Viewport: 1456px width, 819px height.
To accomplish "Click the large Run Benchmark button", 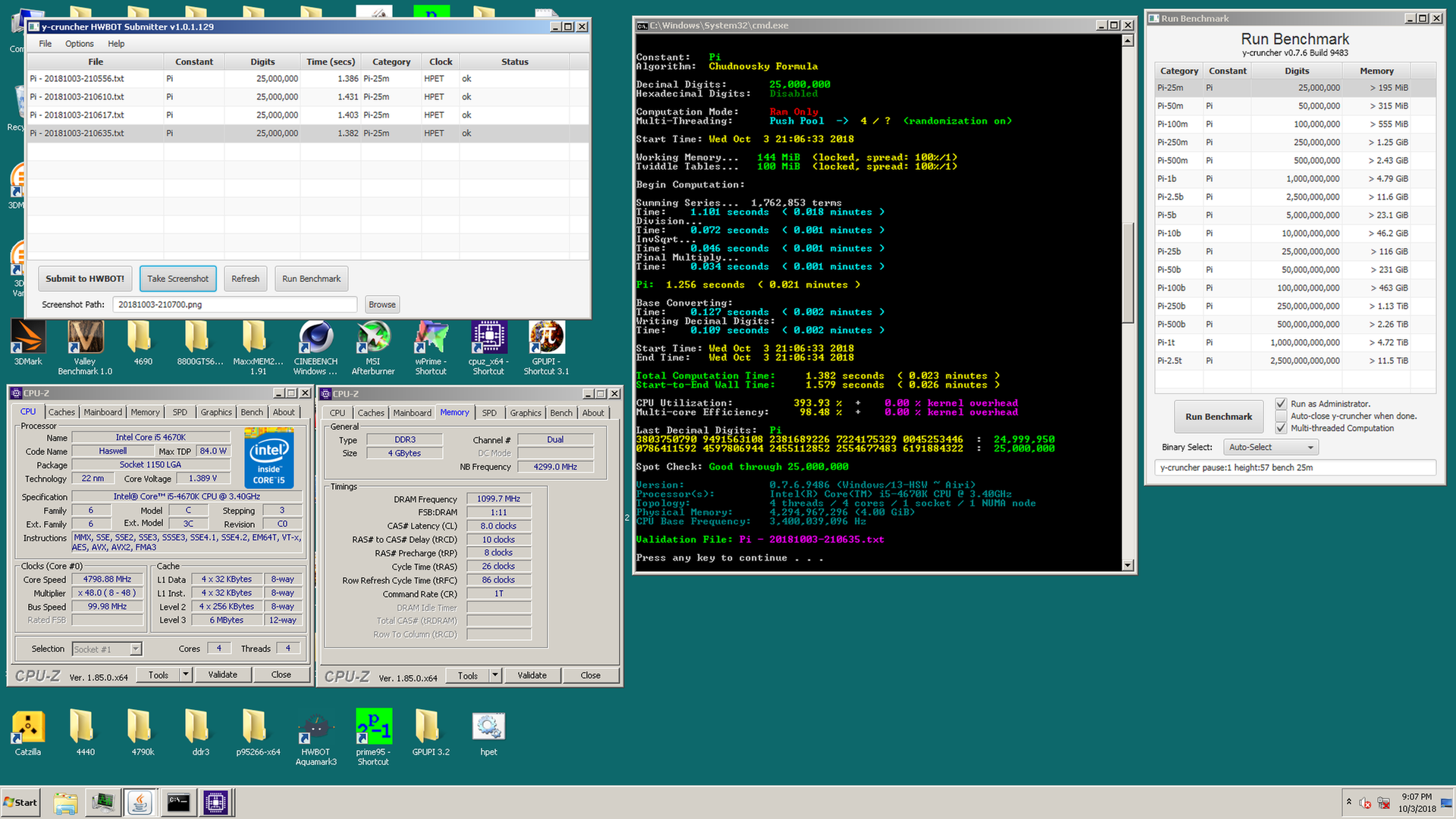I will [x=1219, y=416].
